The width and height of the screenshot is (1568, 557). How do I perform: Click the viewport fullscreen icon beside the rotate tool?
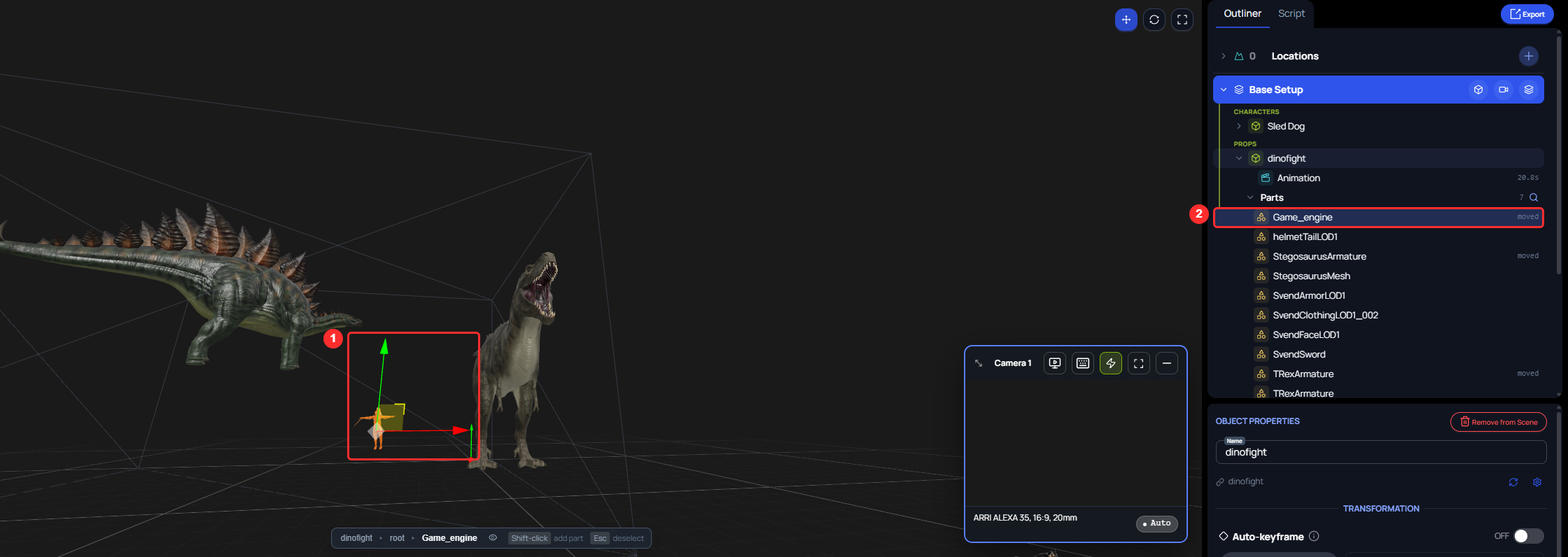pos(1182,20)
